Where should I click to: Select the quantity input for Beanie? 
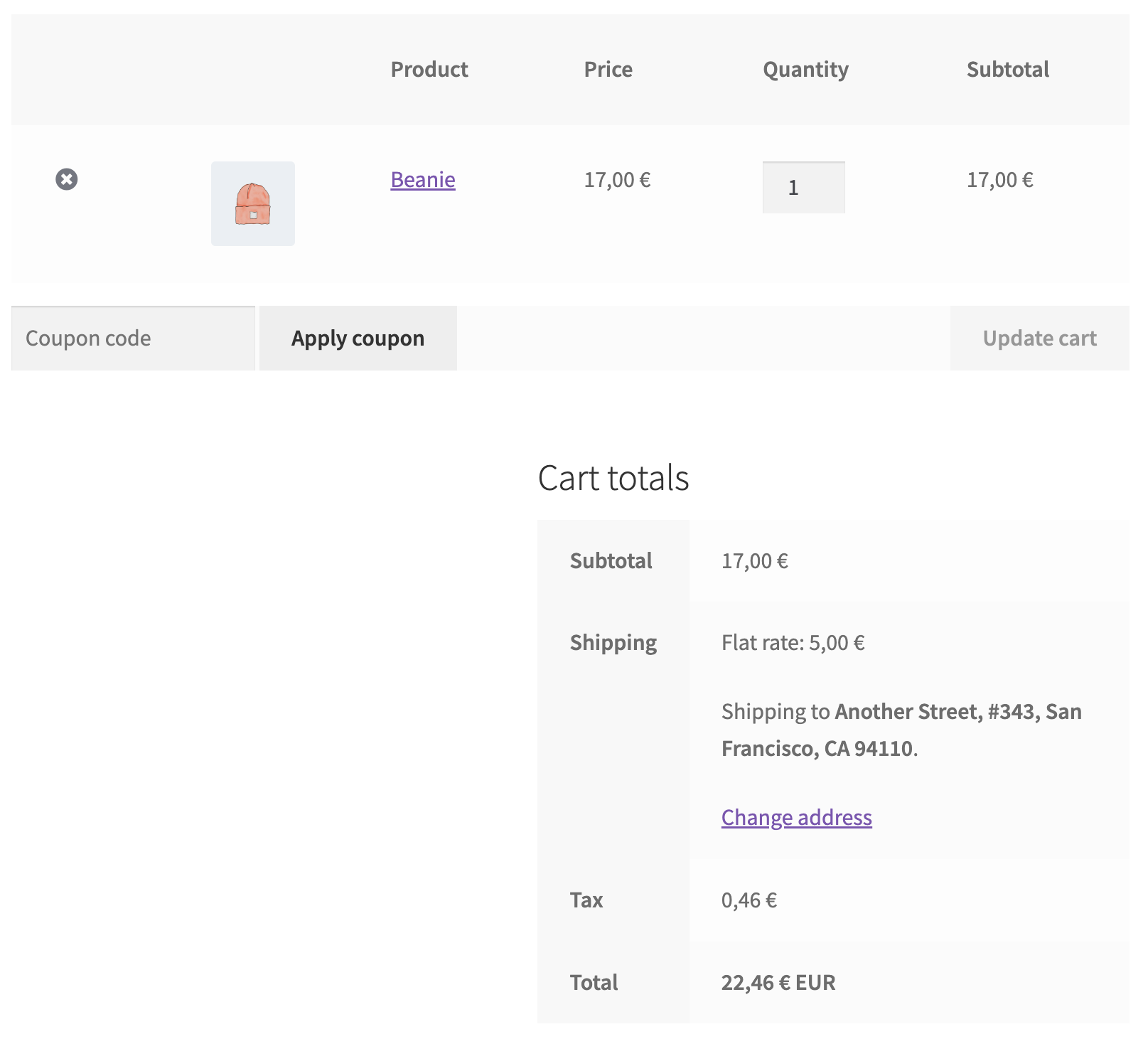pos(803,187)
